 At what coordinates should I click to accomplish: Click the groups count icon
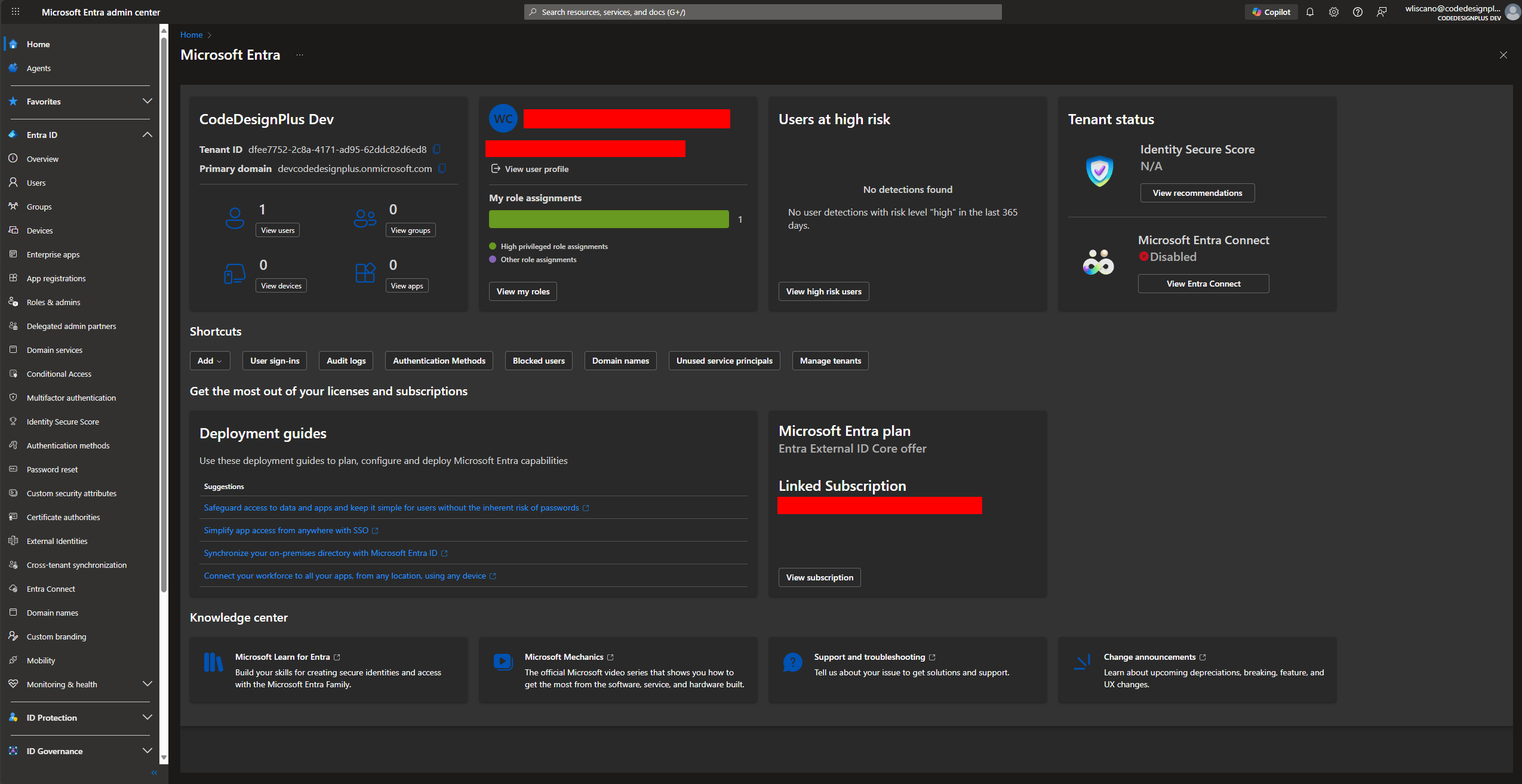pos(365,218)
